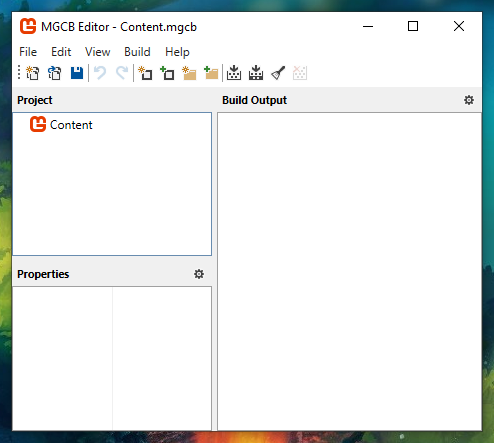Open the Build Output settings gear

click(469, 100)
